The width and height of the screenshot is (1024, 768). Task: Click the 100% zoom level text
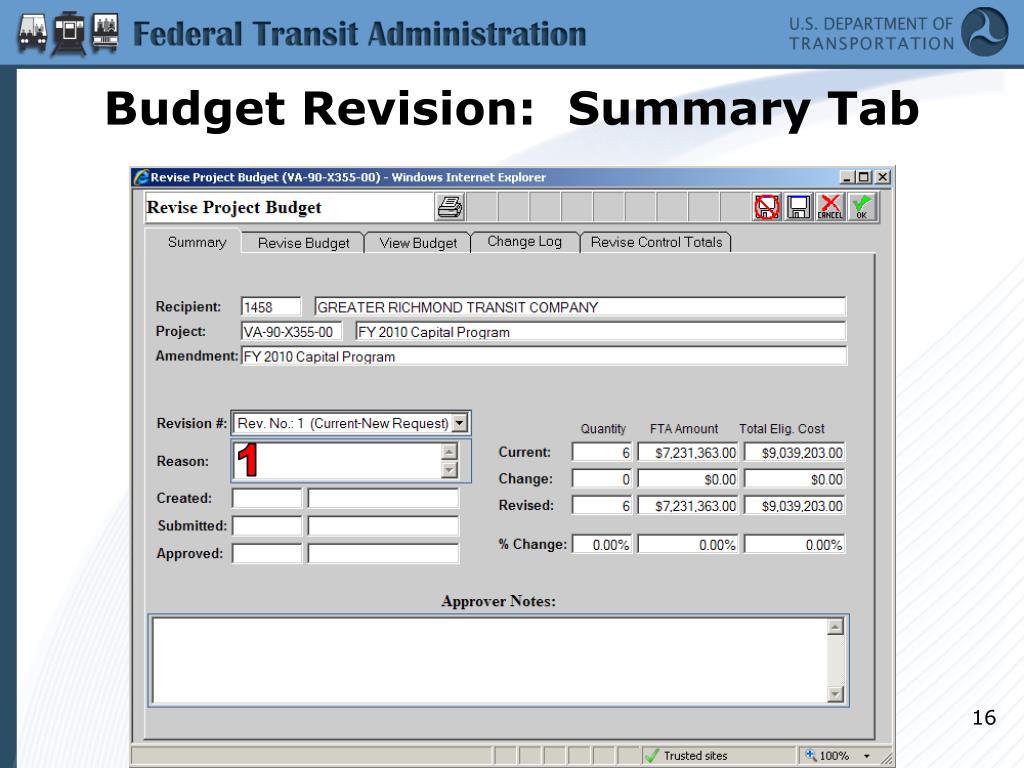point(834,756)
